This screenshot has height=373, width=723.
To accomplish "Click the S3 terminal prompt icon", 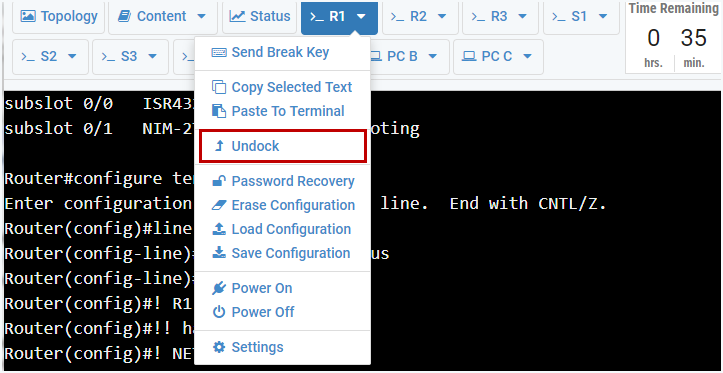I will tap(108, 57).
